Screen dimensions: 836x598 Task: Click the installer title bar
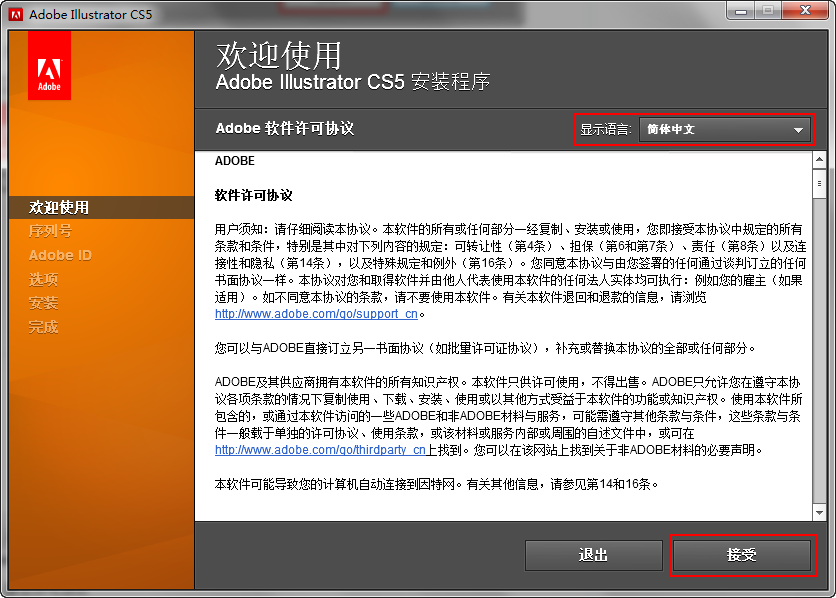coord(400,13)
